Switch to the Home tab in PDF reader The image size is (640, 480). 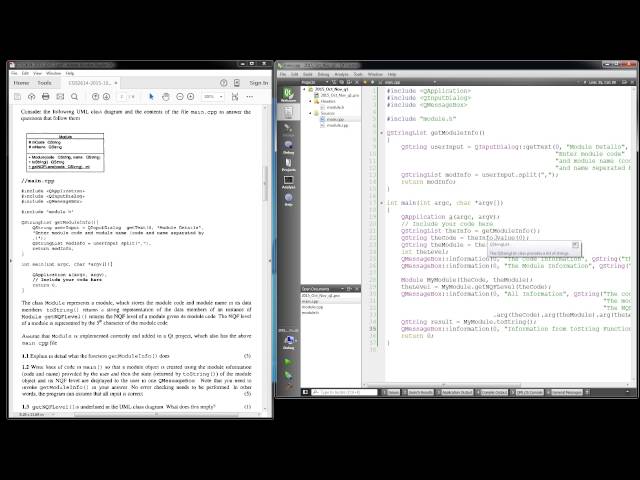tap(22, 83)
